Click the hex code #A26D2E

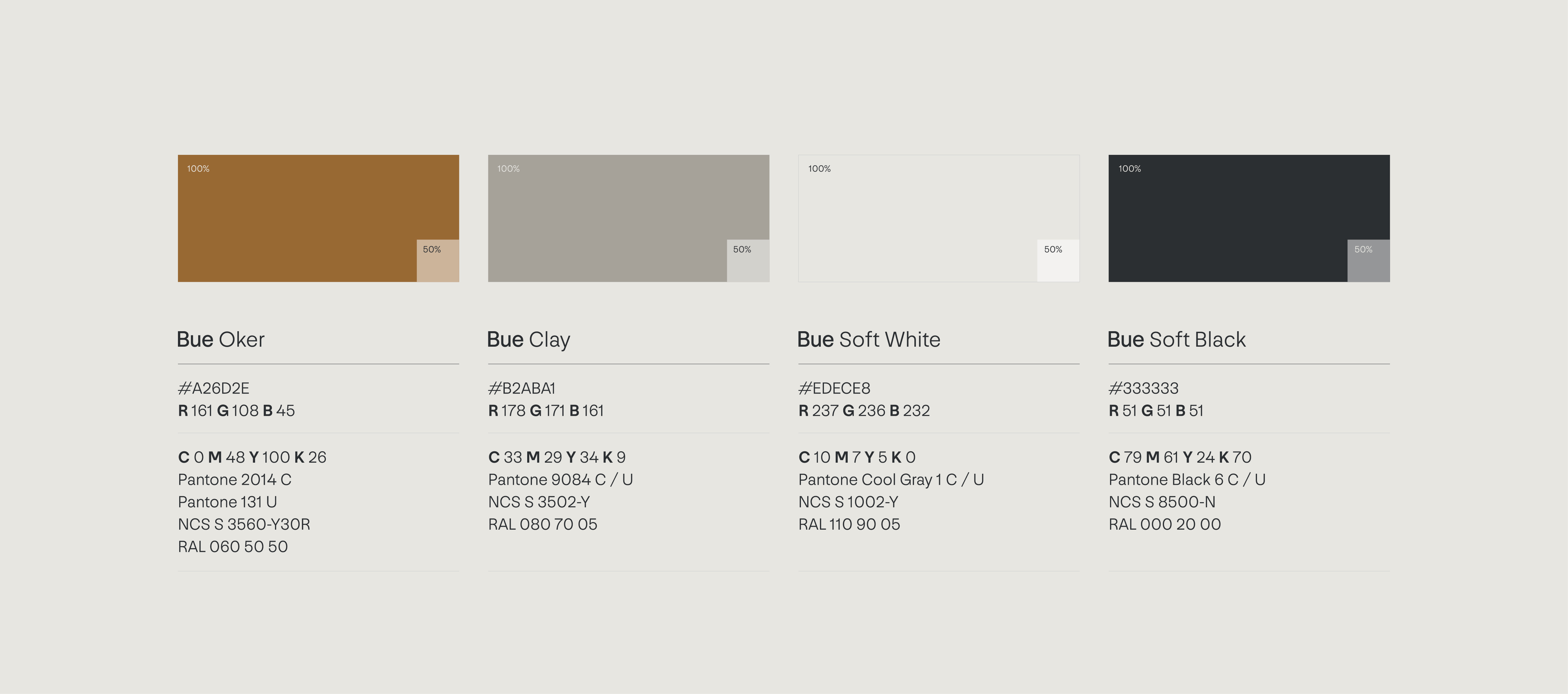pyautogui.click(x=214, y=388)
